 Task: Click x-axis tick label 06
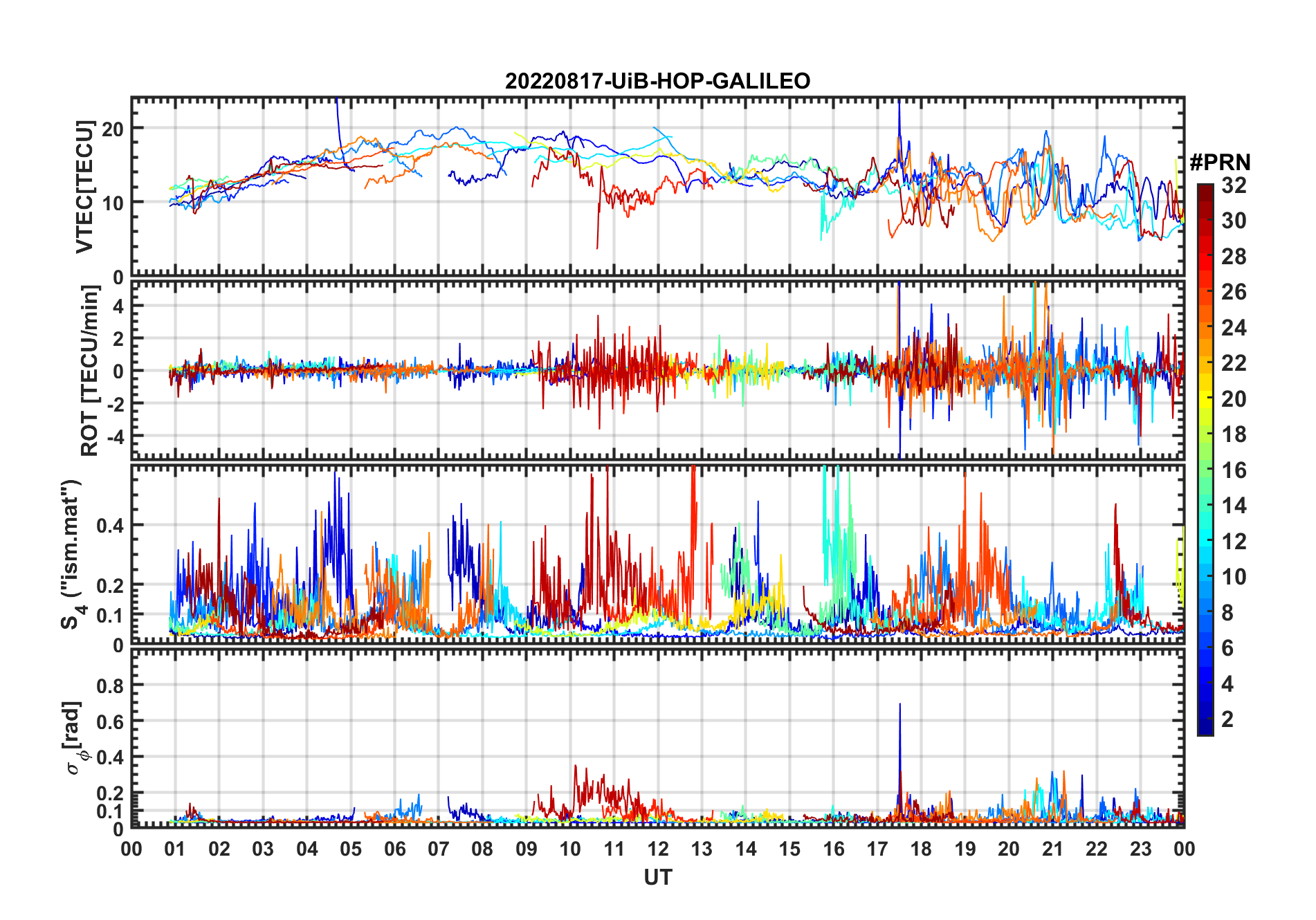(394, 849)
